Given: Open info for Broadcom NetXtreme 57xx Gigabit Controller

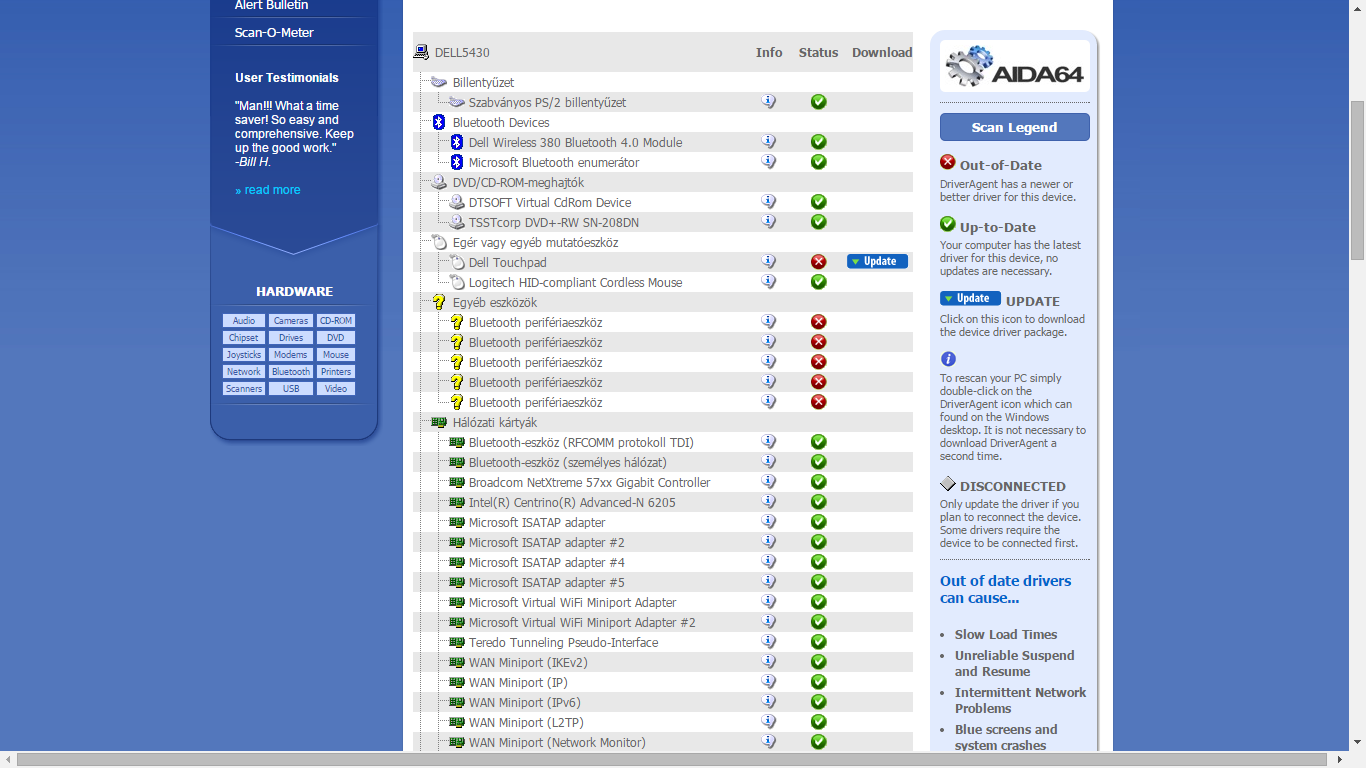Looking at the screenshot, I should pyautogui.click(x=769, y=481).
